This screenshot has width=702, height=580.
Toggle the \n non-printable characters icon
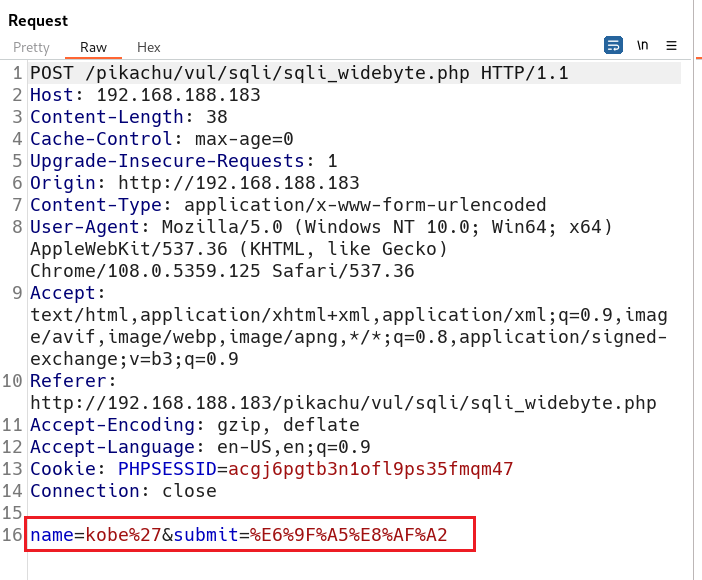click(642, 45)
